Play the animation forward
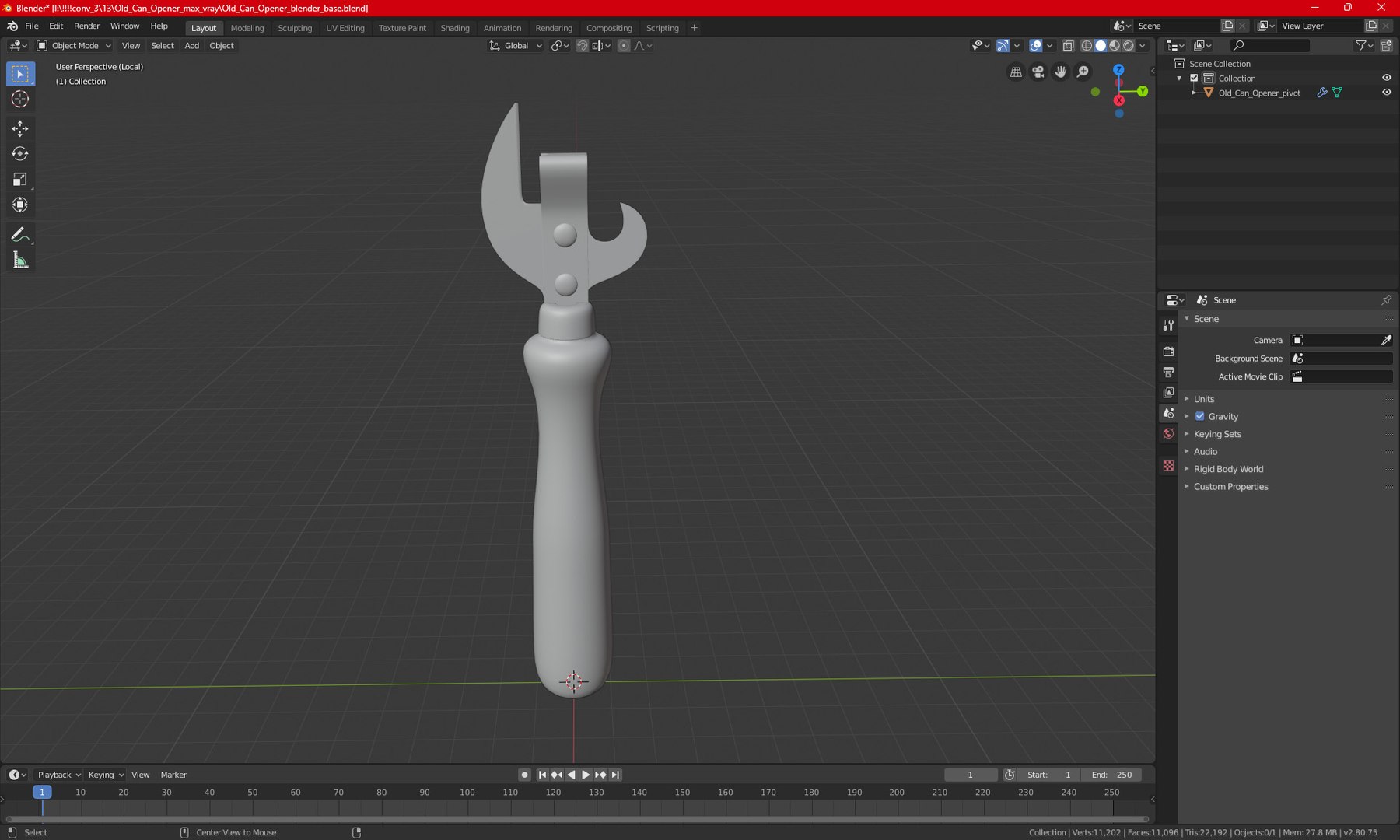Screen dimensions: 1400x840 (586, 775)
